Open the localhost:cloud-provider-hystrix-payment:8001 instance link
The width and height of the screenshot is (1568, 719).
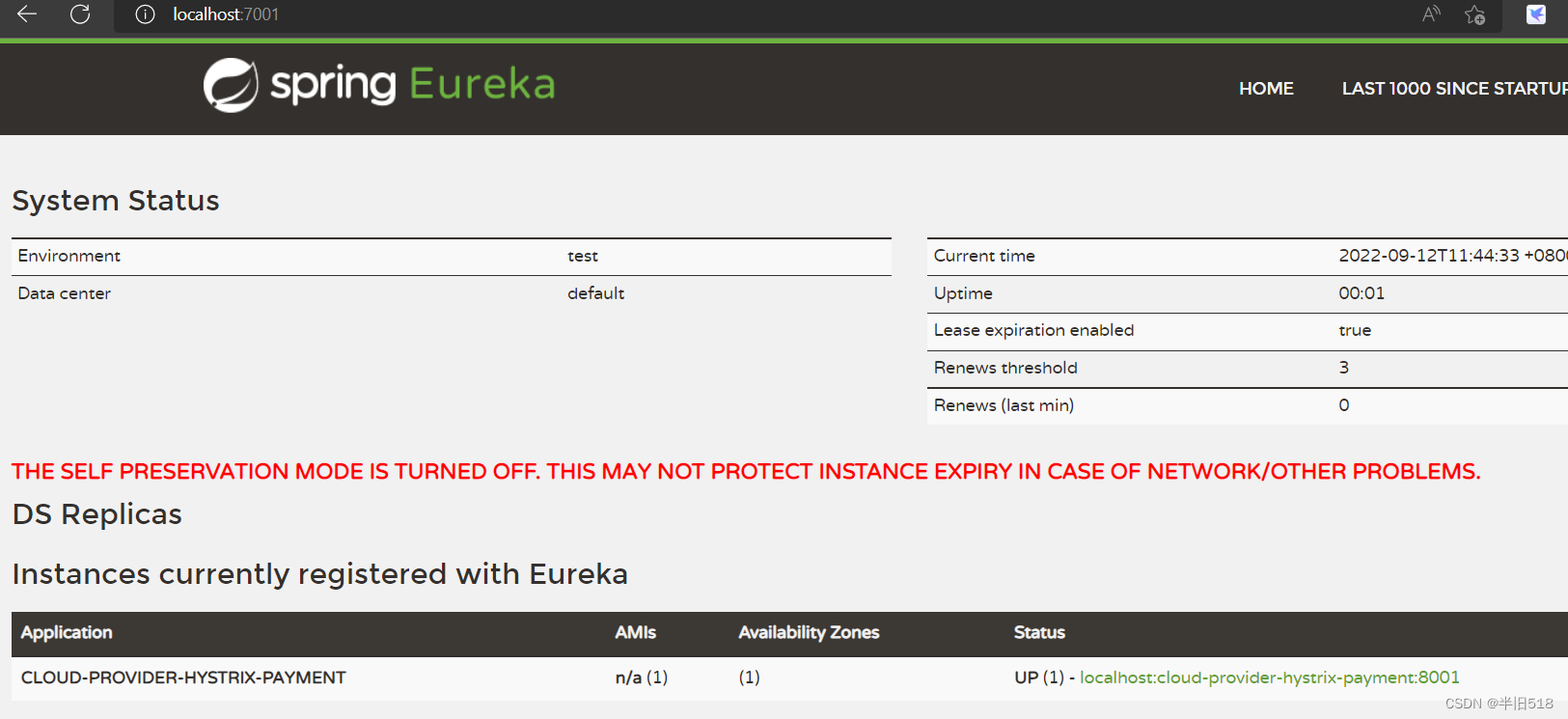1269,678
